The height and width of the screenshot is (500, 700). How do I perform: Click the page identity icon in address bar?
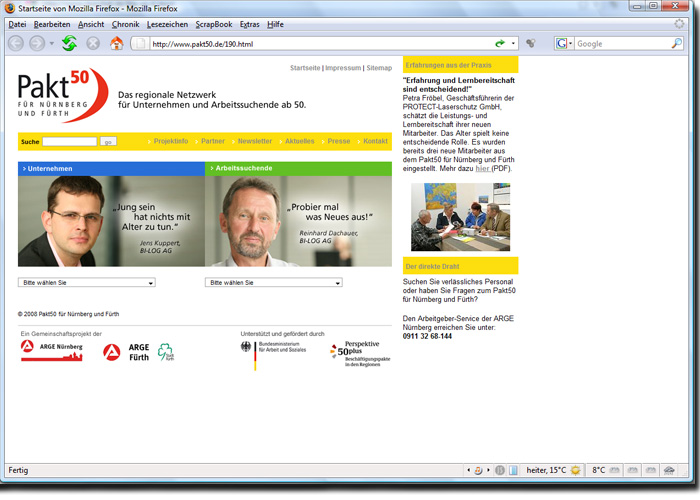(141, 44)
